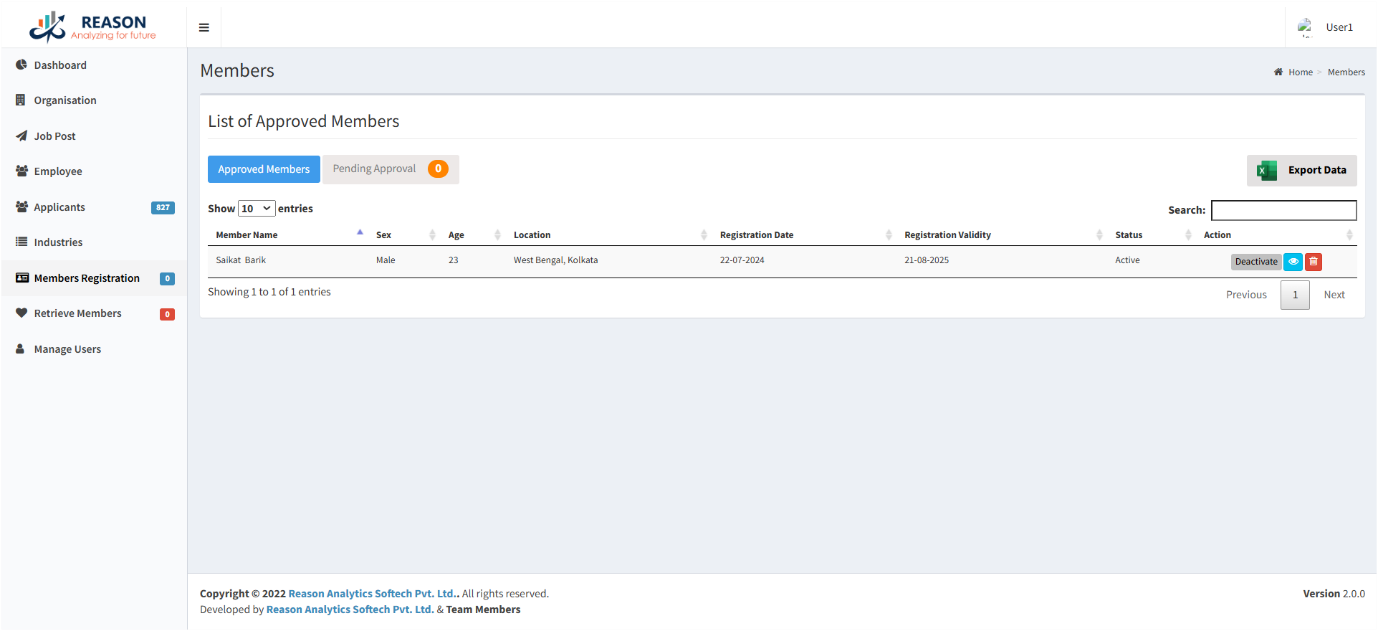
Task: Click the Retrieve Members heart icon
Action: (x=20, y=313)
